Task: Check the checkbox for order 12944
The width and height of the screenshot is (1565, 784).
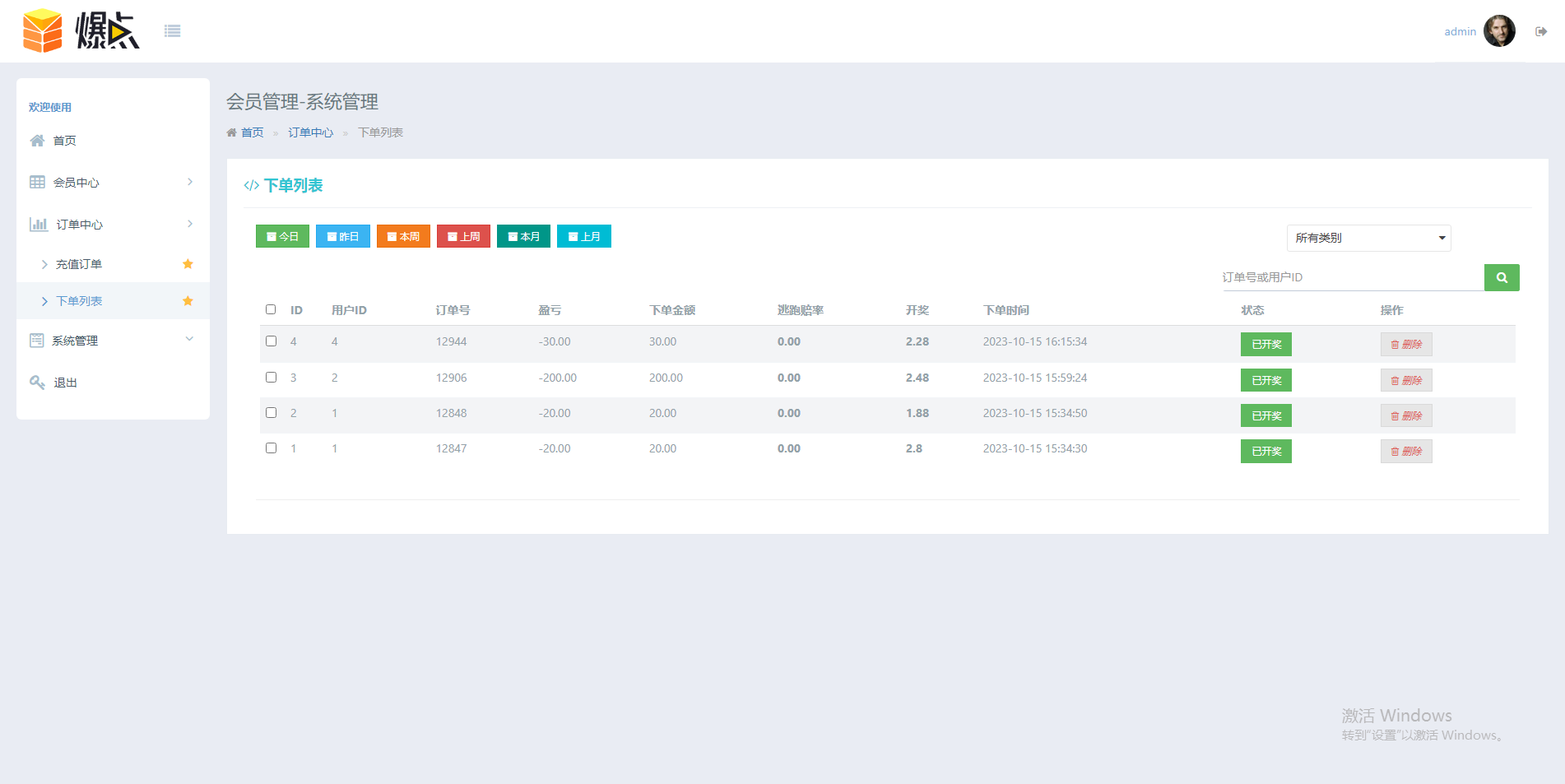Action: coord(271,341)
